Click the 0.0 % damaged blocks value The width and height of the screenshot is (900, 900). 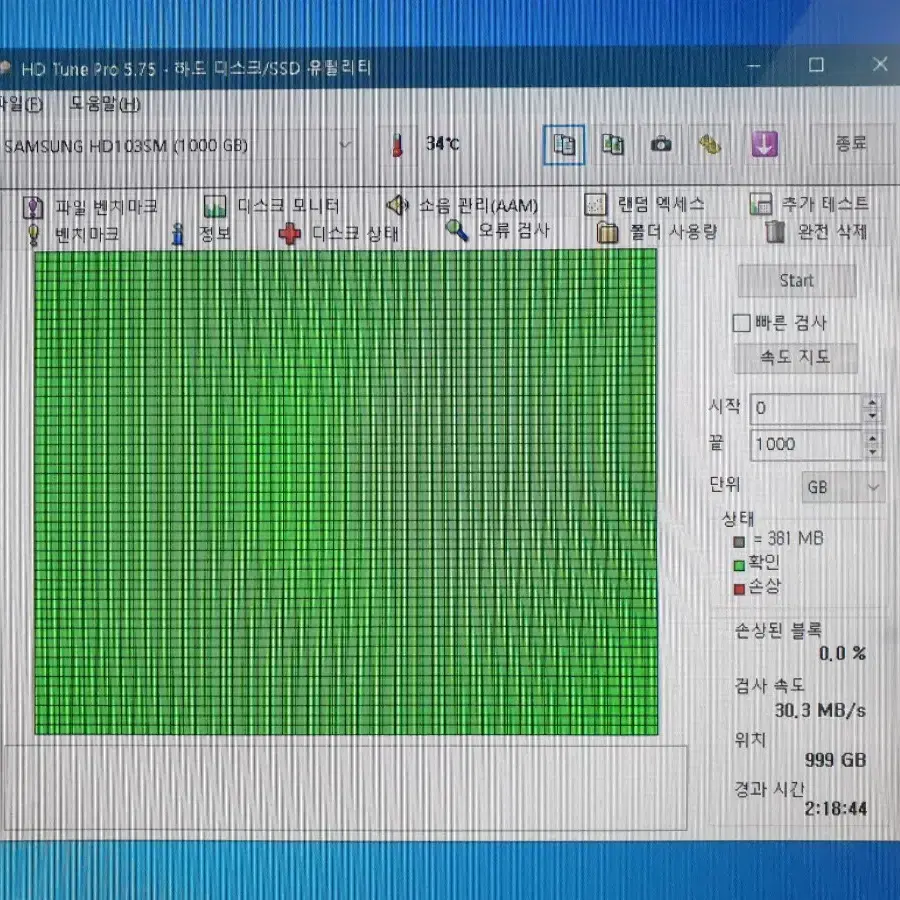[842, 653]
